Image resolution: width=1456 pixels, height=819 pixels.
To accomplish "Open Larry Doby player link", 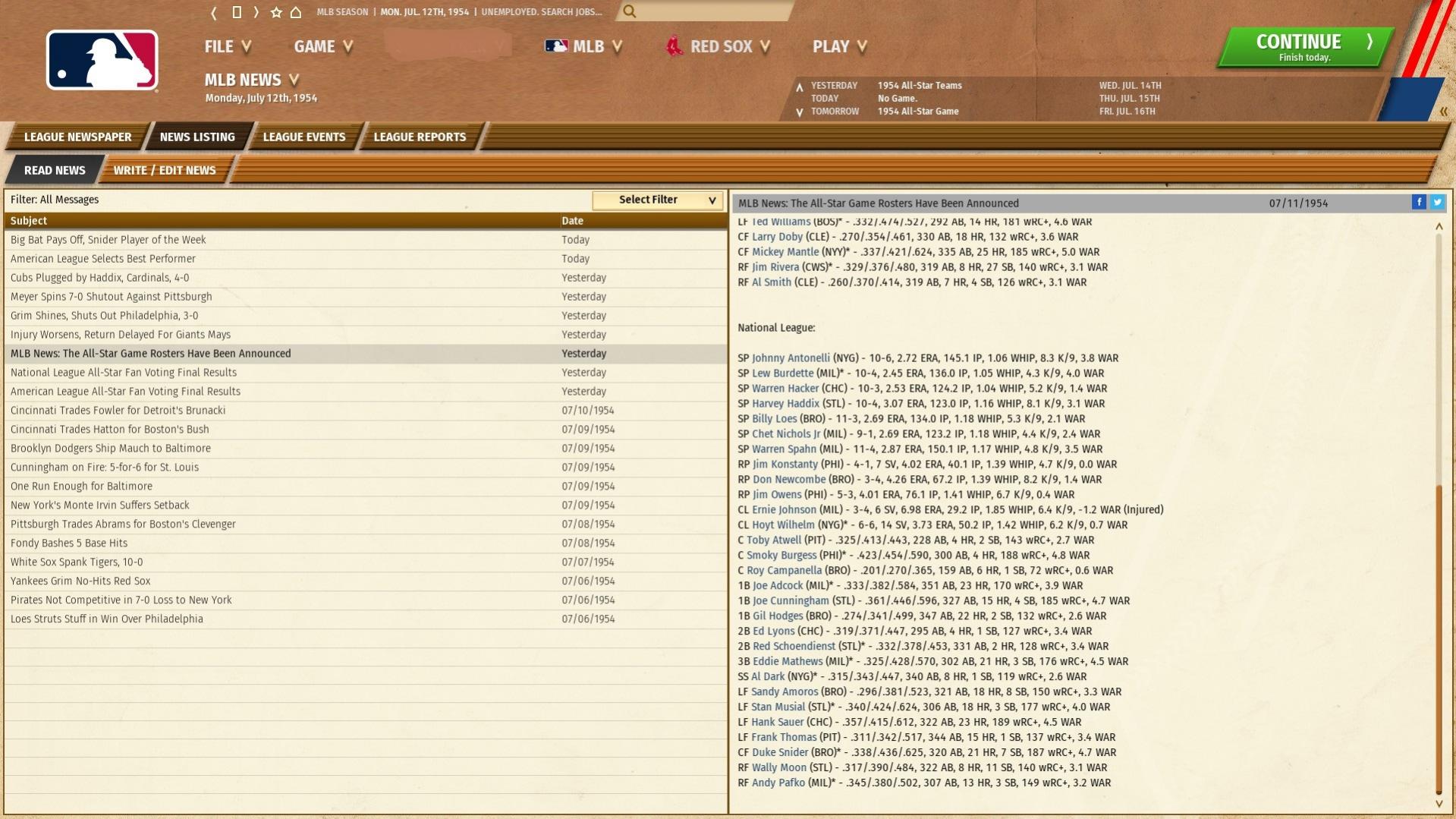I will (777, 236).
